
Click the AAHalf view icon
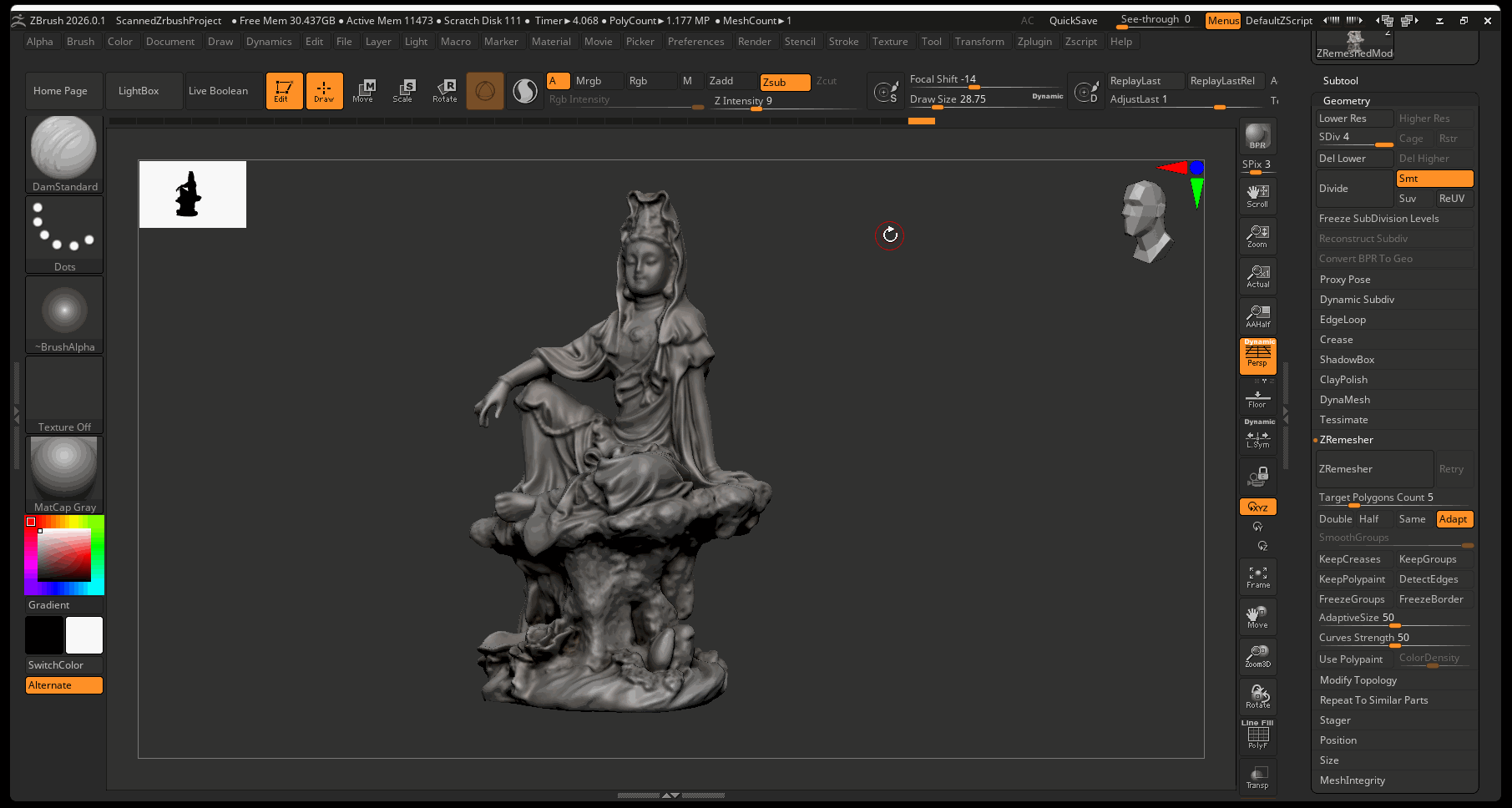click(x=1257, y=316)
